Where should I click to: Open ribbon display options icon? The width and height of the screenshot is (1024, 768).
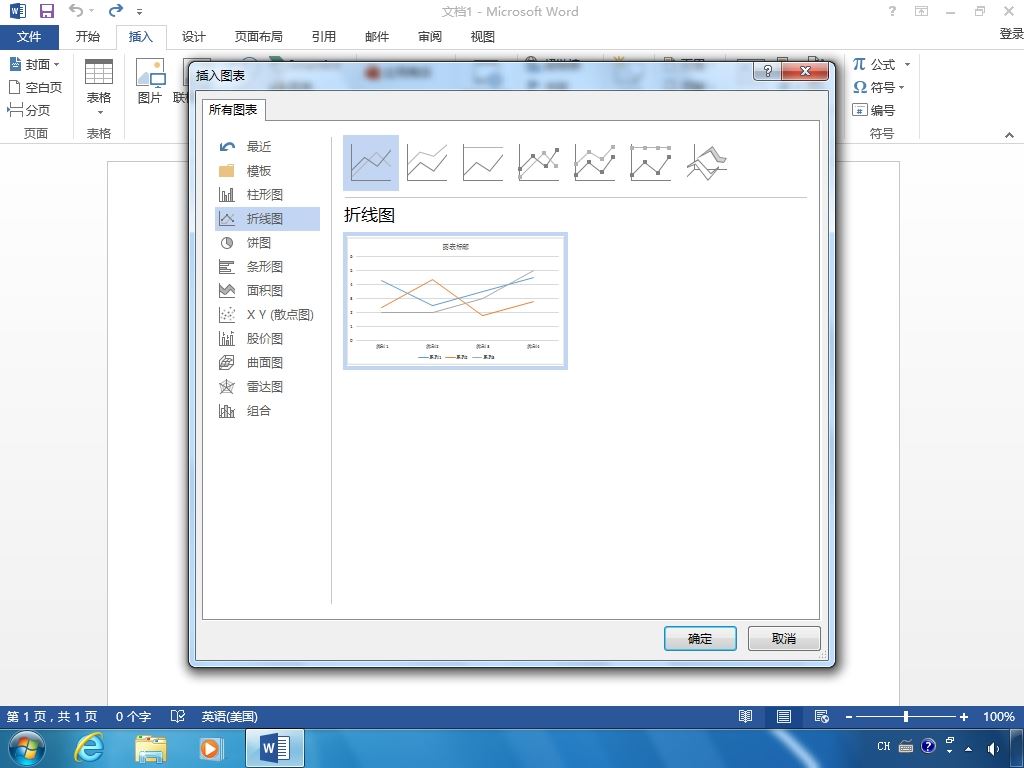[921, 11]
